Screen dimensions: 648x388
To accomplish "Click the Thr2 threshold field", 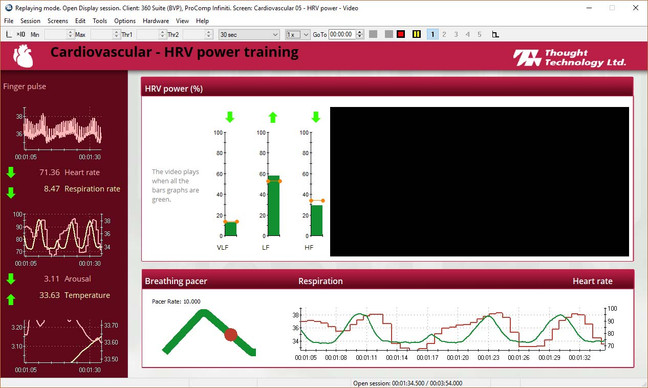I will [x=194, y=34].
